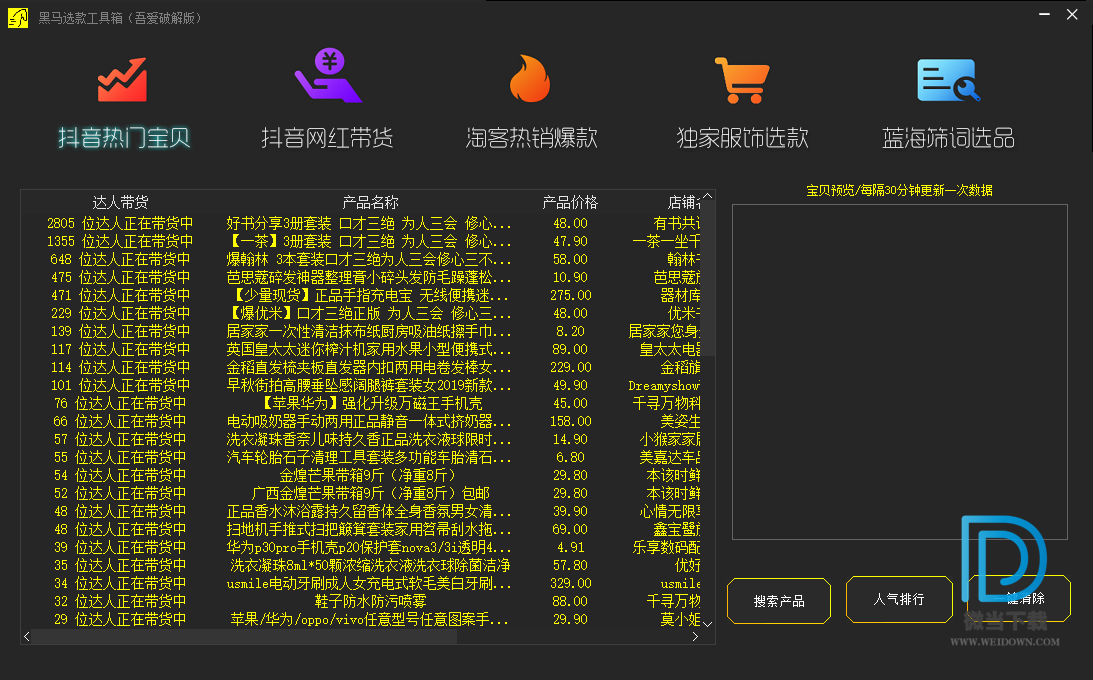Minimize the 黑马选款工具箱 window
1093x680 pixels.
pyautogui.click(x=1044, y=15)
